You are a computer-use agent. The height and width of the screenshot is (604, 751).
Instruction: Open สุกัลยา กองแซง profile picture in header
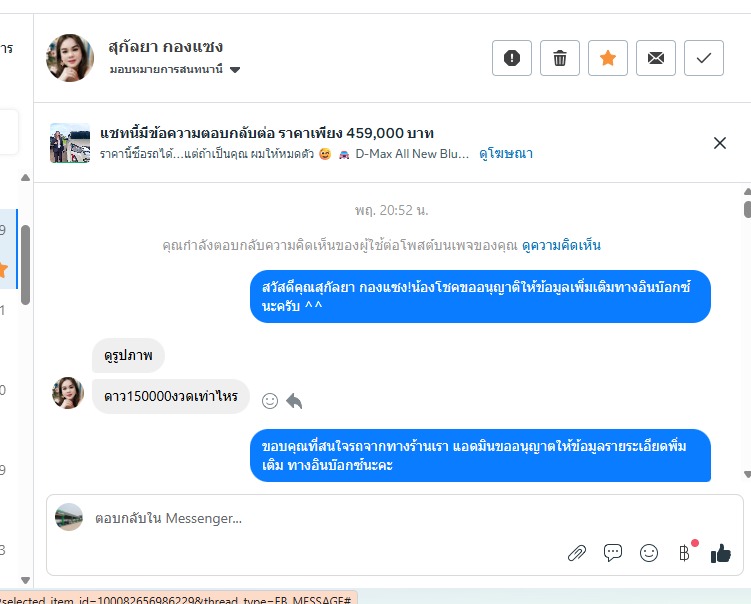click(x=70, y=57)
